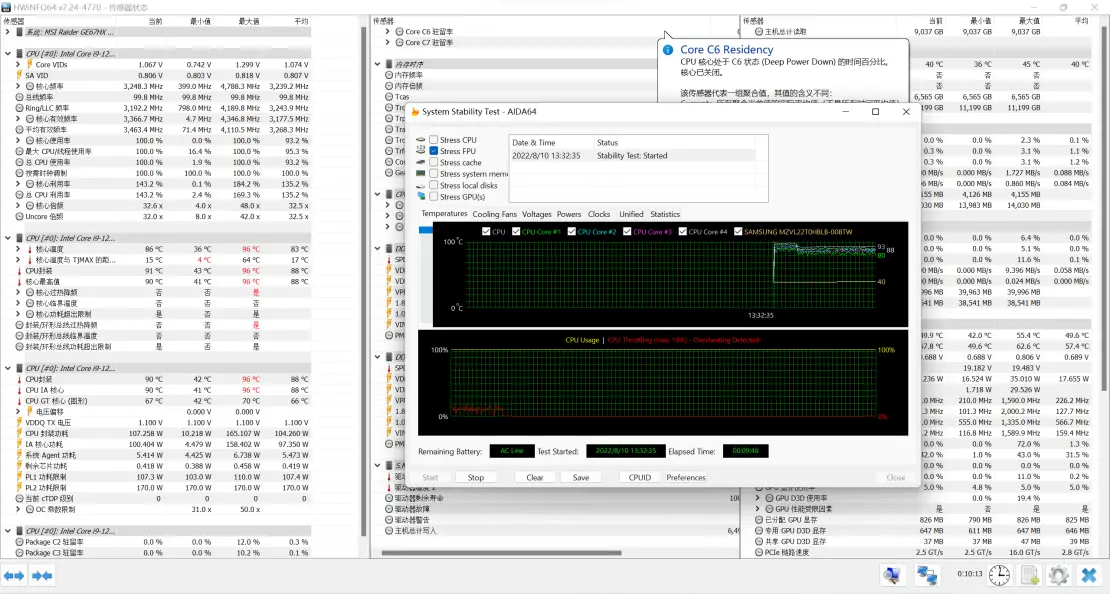This screenshot has height=594, width=1110.
Task: Collapse the MSI Raider GE67HX system node
Action: pyautogui.click(x=8, y=31)
